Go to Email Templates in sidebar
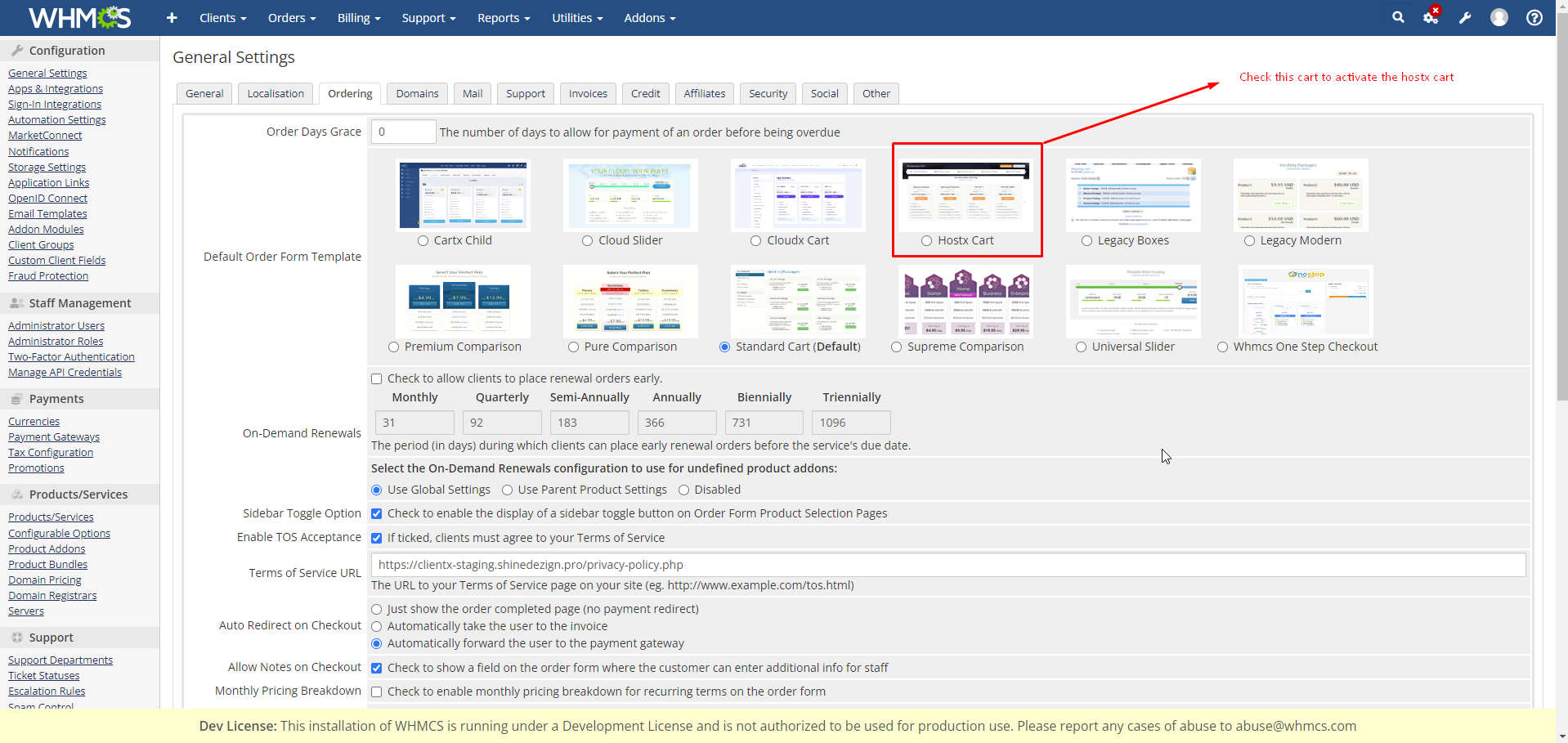The height and width of the screenshot is (743, 1568). pyautogui.click(x=47, y=214)
